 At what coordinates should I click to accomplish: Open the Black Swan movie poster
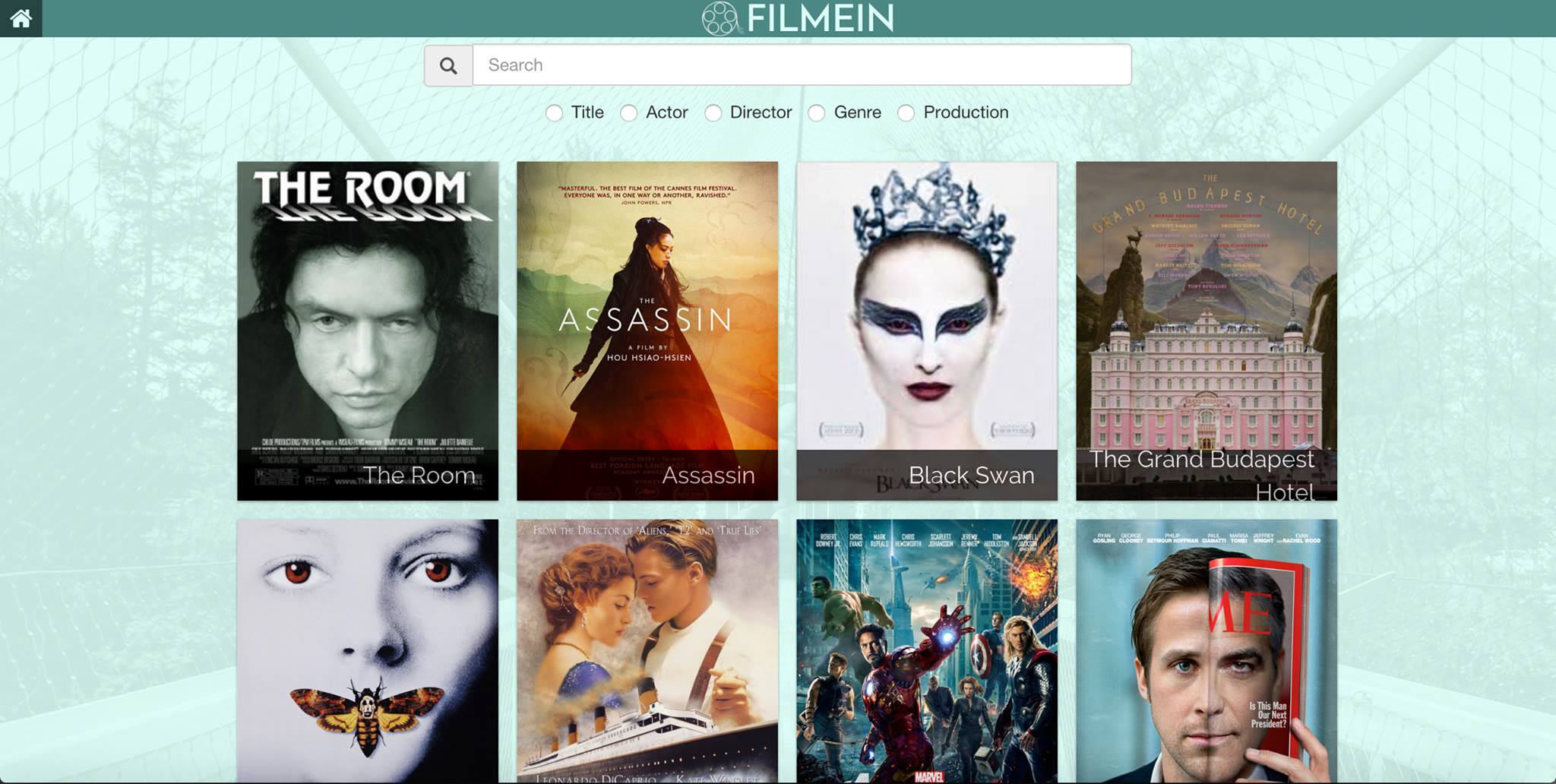927,330
